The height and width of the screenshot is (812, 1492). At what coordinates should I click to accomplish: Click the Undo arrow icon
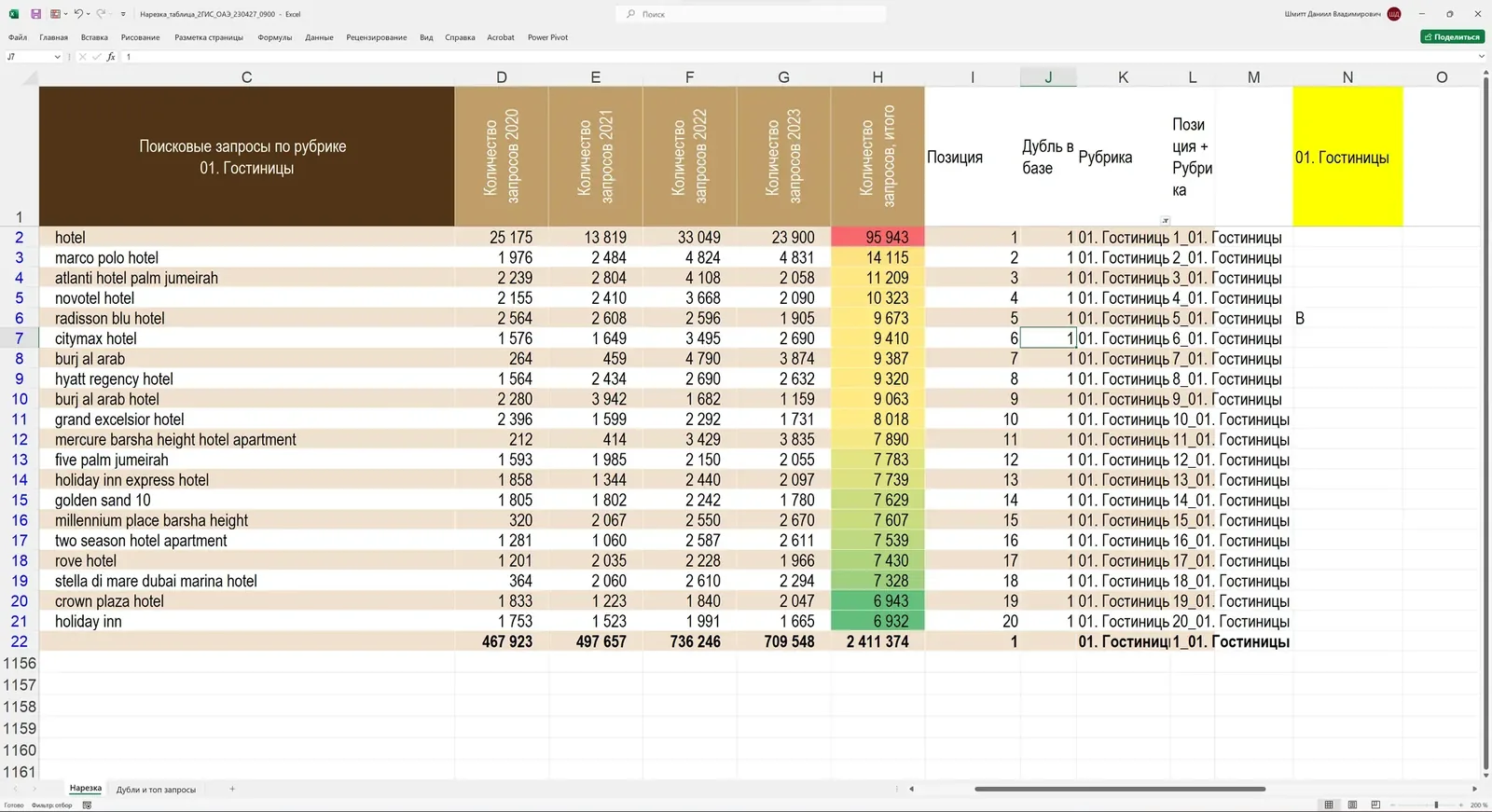[x=78, y=14]
